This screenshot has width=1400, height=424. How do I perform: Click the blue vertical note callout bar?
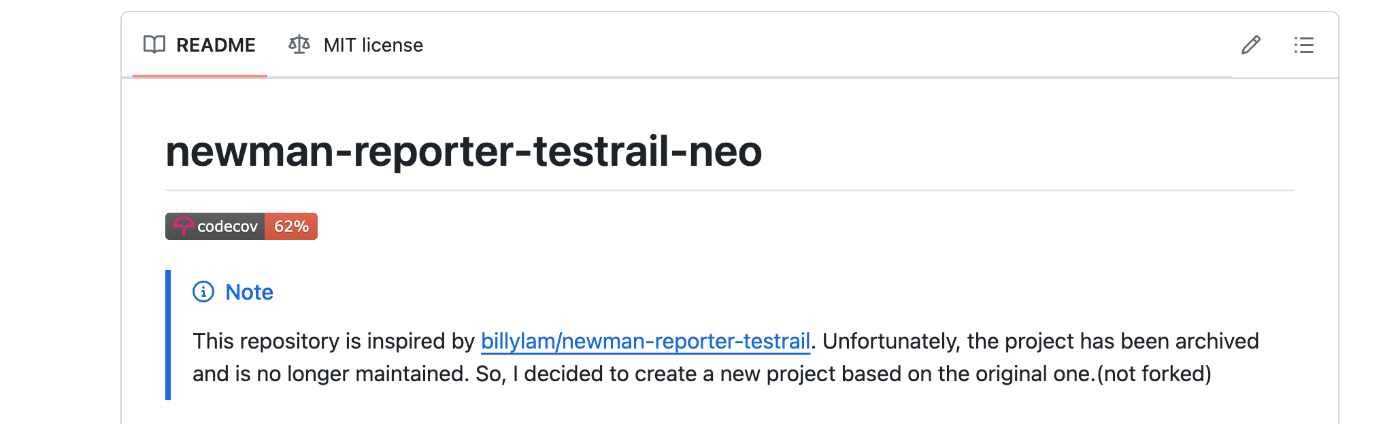tap(168, 335)
